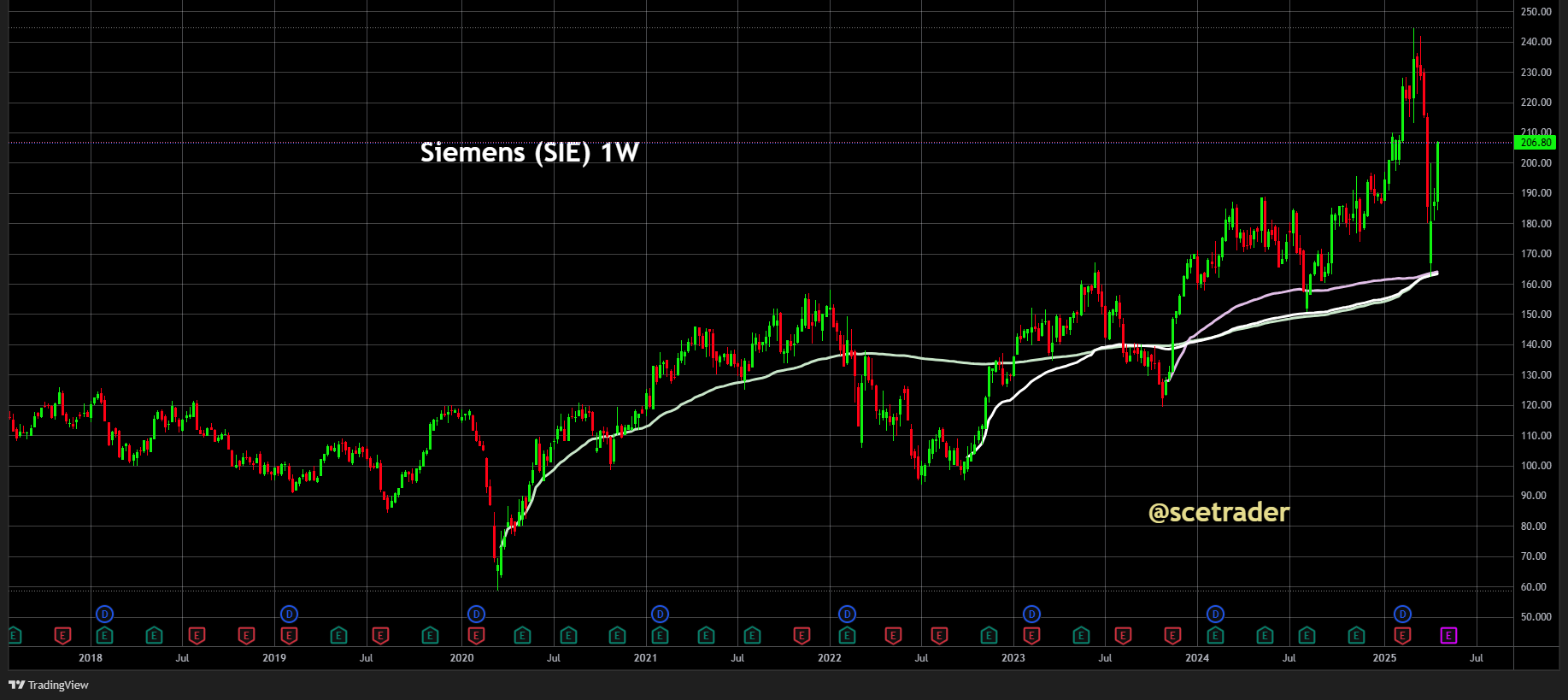
Task: Click the green May 2024 earnings marker
Action: tap(1265, 635)
